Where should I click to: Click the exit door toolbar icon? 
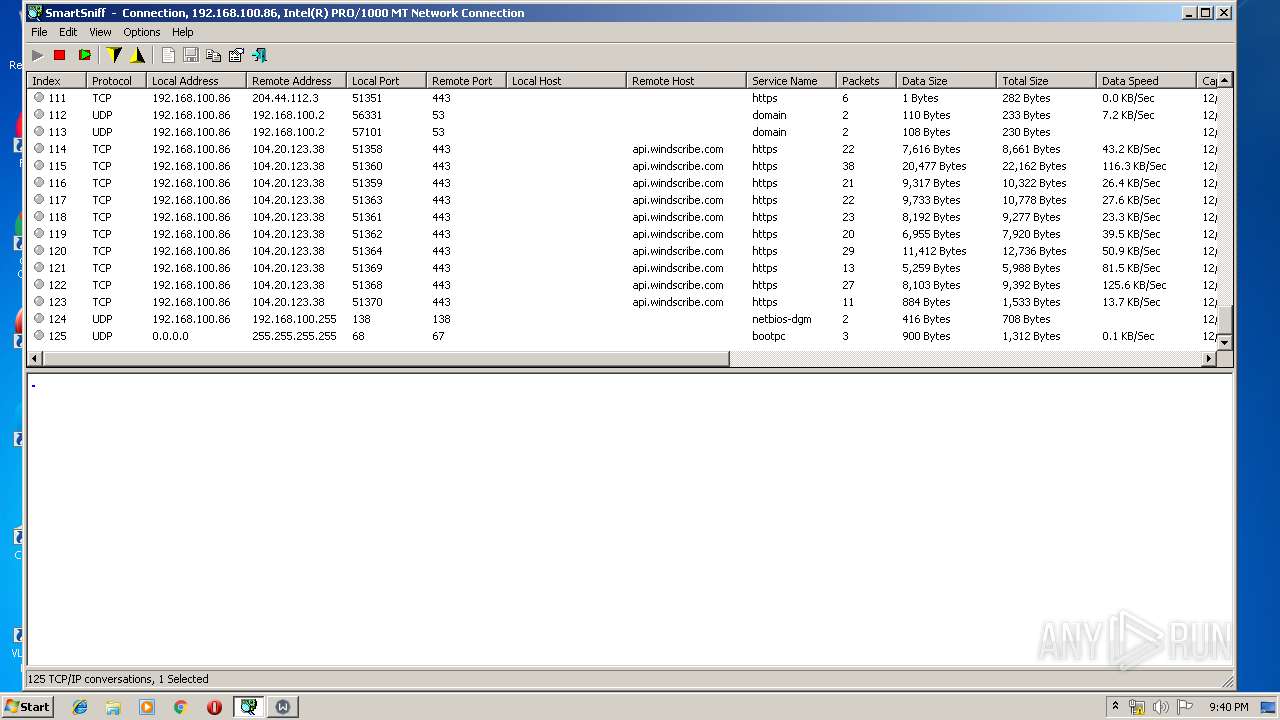click(260, 55)
